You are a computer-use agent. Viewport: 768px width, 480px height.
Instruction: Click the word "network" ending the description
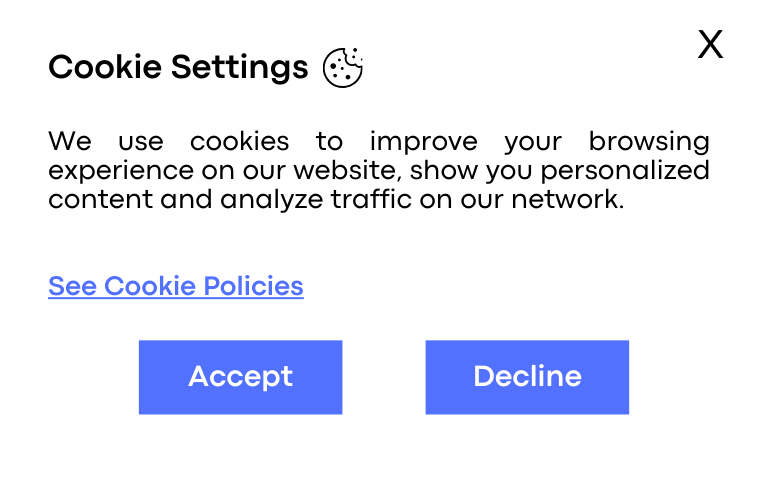tap(566, 199)
